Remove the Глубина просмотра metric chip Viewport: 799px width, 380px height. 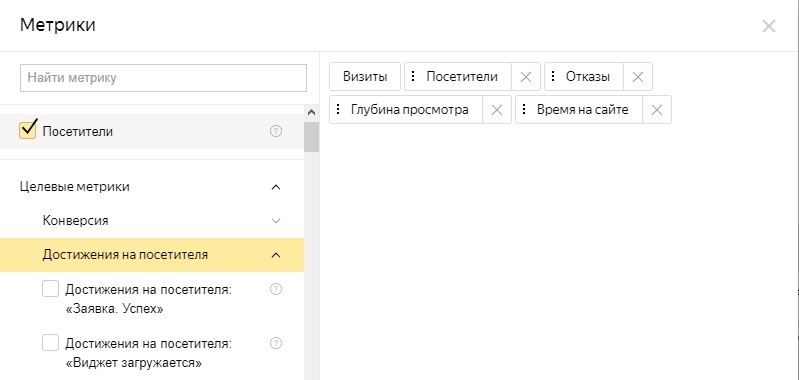click(497, 110)
